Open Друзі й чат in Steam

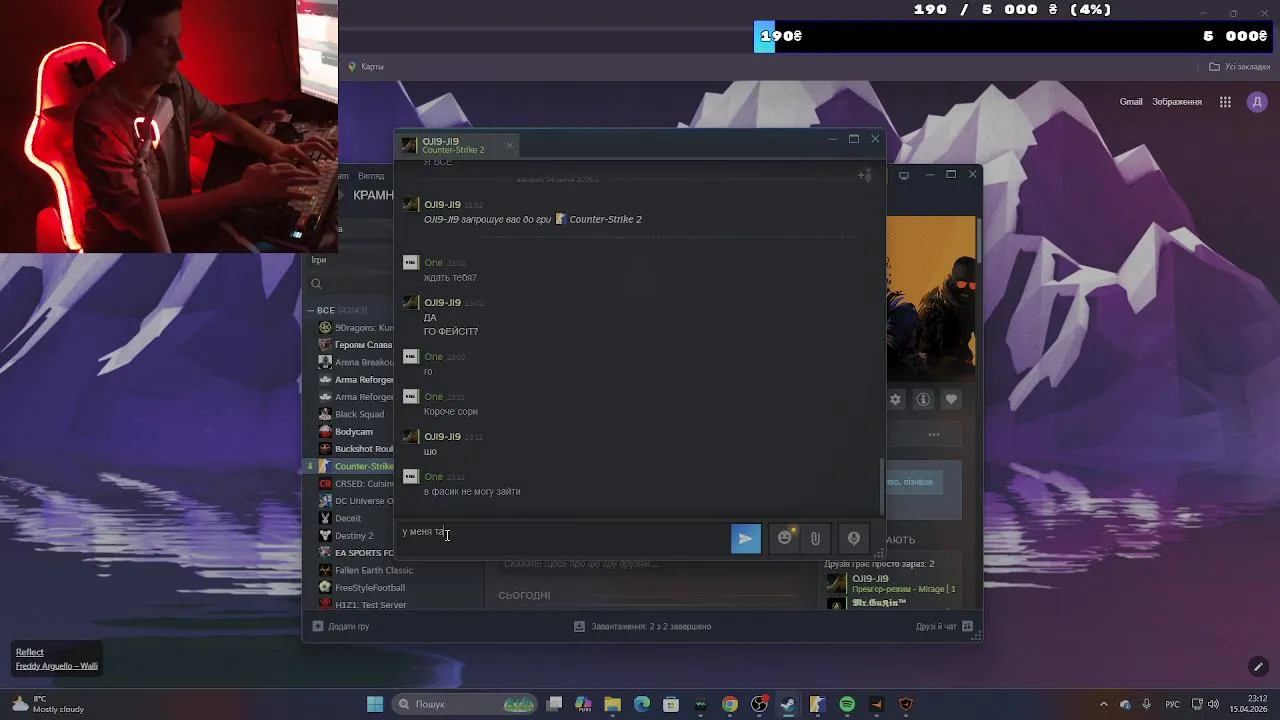[x=945, y=626]
